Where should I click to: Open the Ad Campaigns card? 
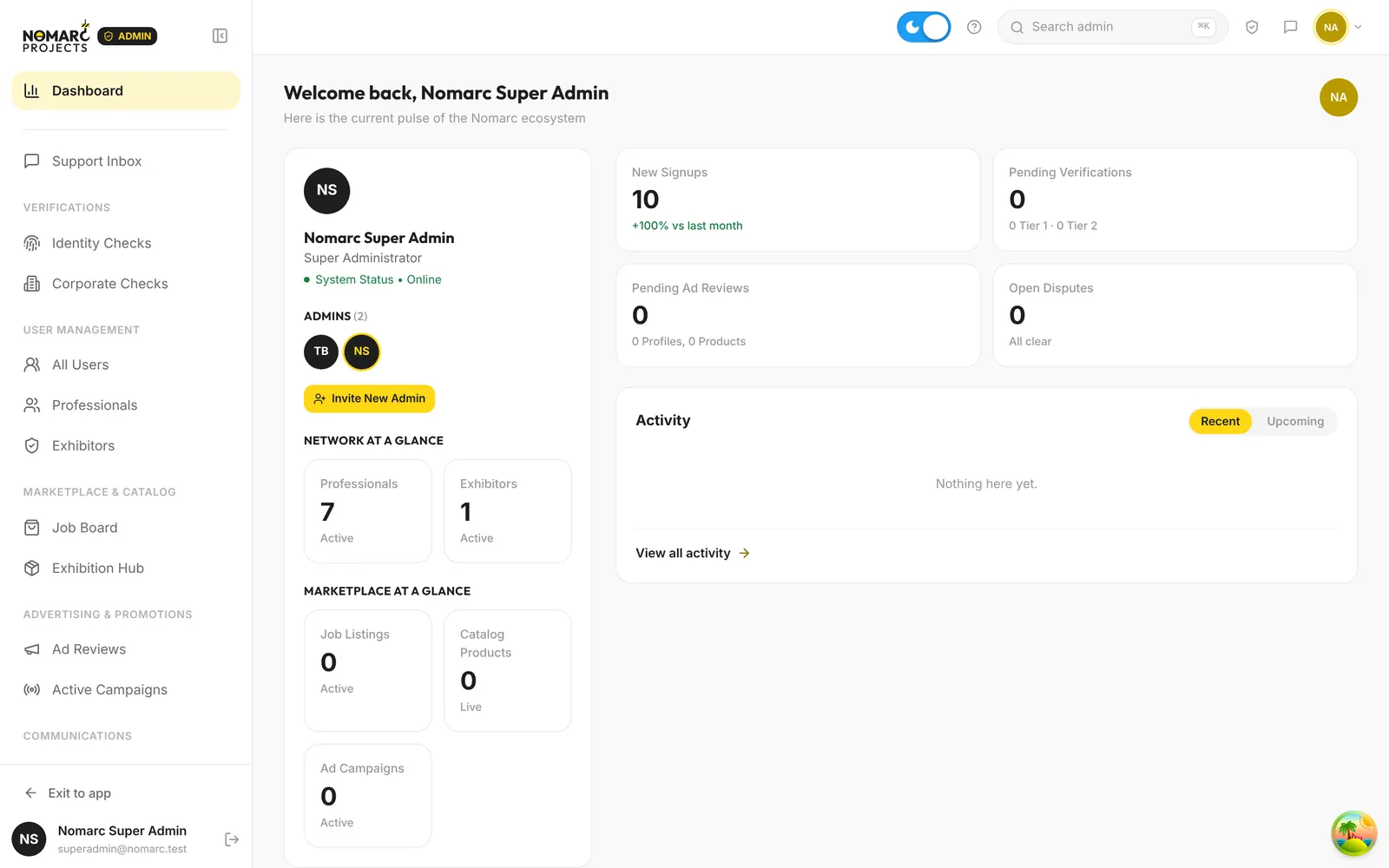click(368, 795)
